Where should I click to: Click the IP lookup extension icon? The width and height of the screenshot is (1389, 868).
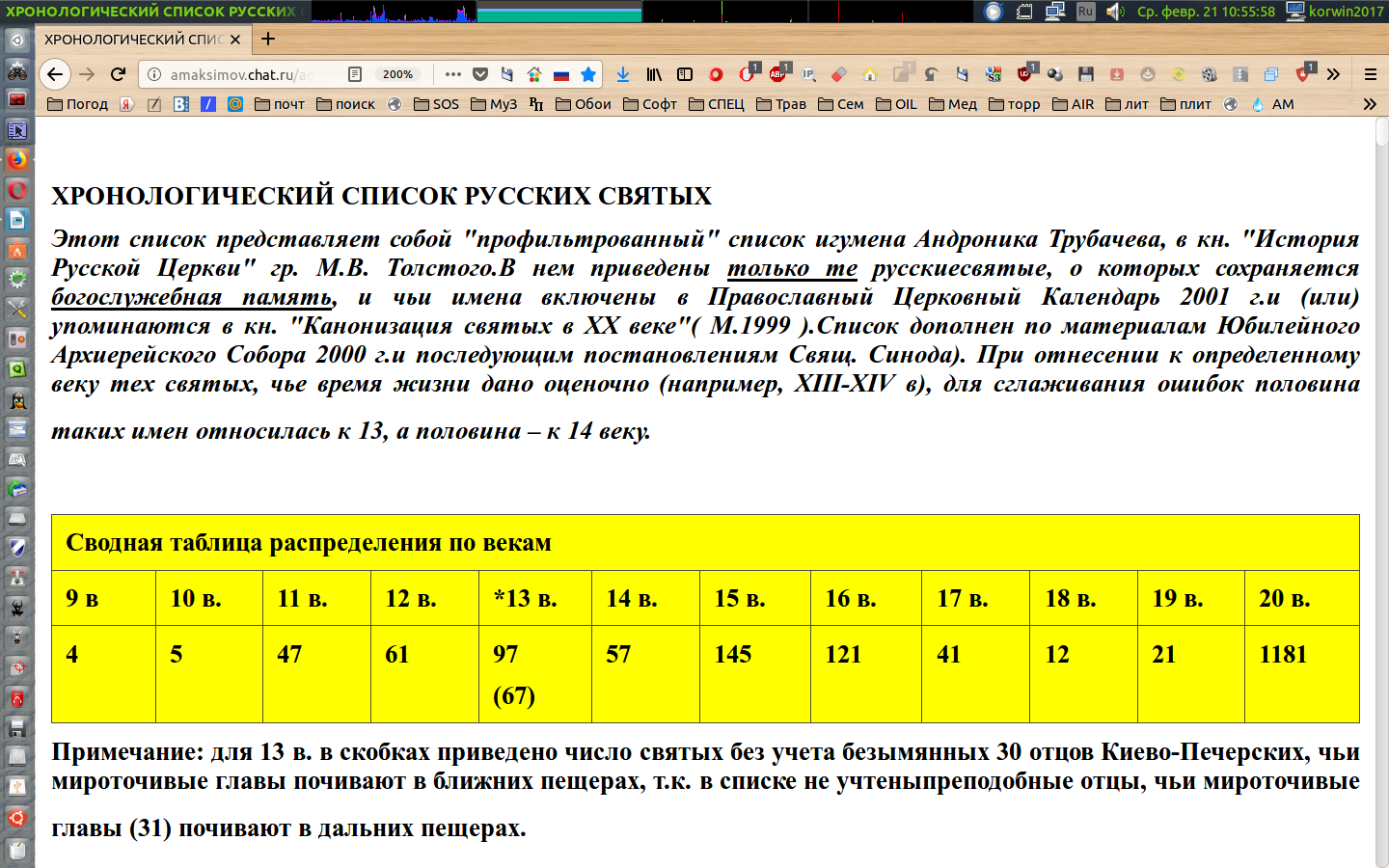(808, 74)
